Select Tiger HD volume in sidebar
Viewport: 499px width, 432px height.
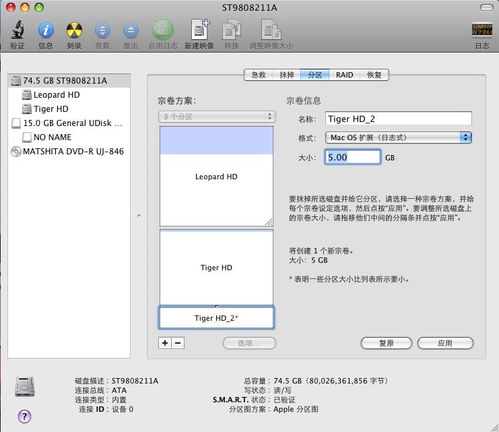click(69, 109)
